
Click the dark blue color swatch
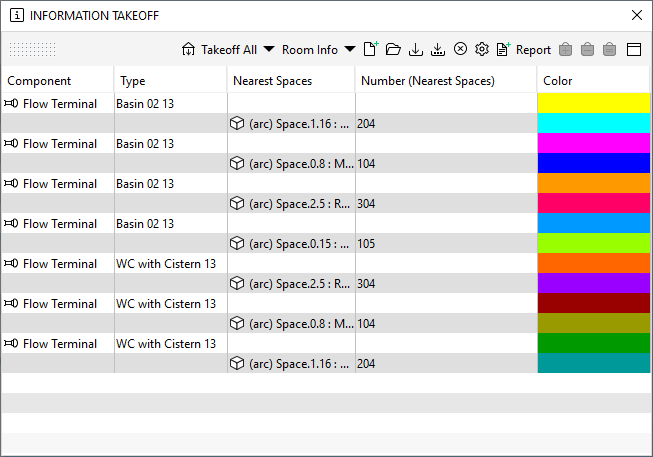tap(593, 163)
